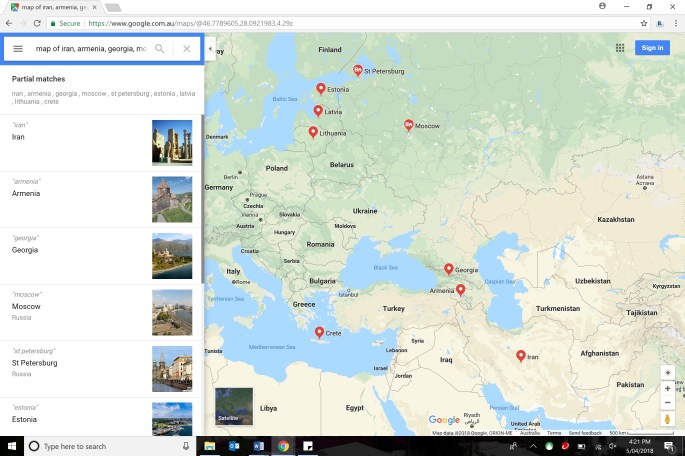Select the St Petersburg result
This screenshot has height=456, width=685.
(x=100, y=369)
